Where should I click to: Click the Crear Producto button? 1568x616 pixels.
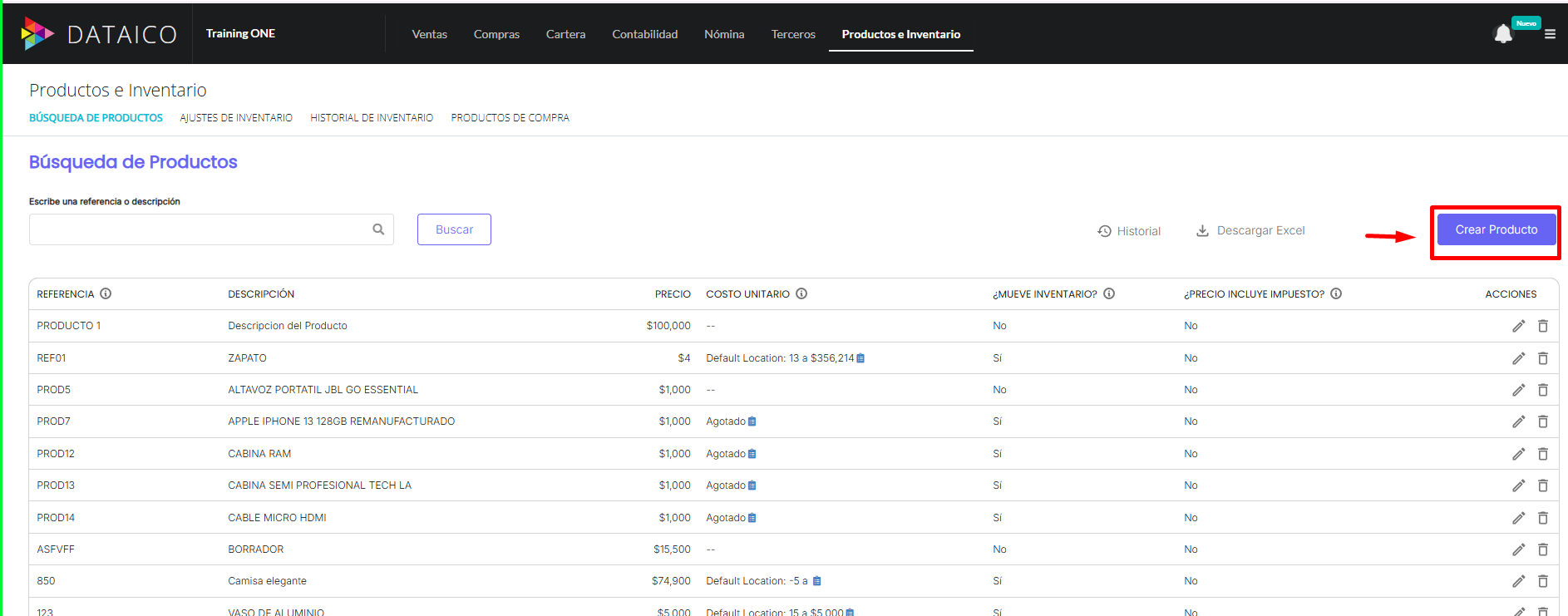1496,229
